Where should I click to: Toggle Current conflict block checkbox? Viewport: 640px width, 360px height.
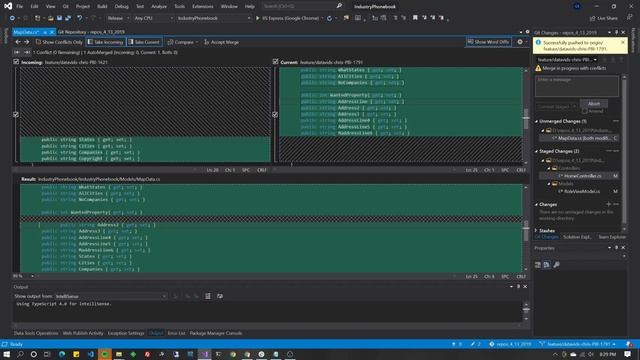275,115
